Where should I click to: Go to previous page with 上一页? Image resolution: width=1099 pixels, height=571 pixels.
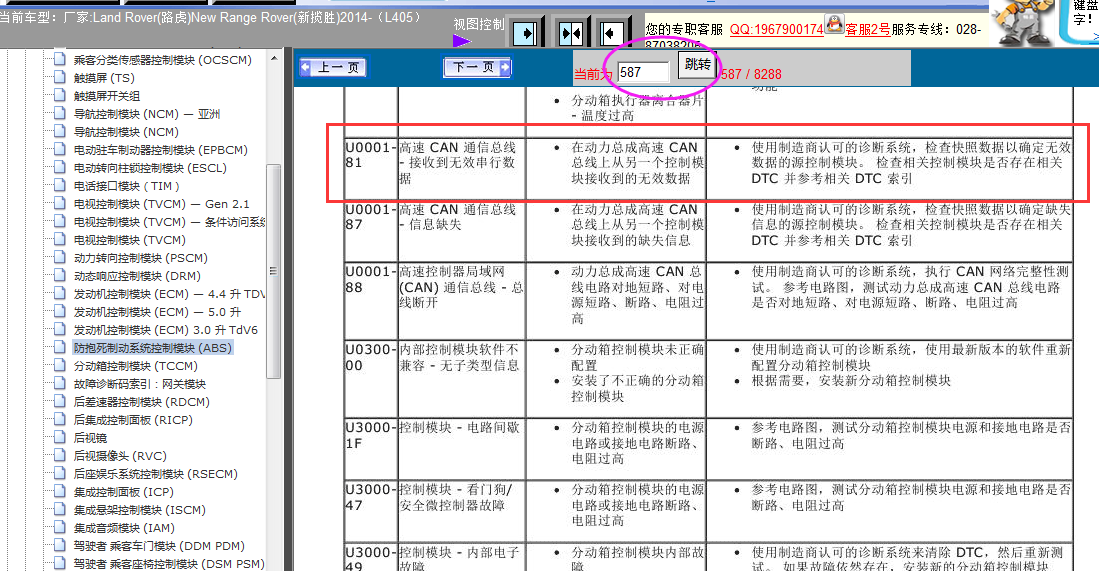coord(334,67)
